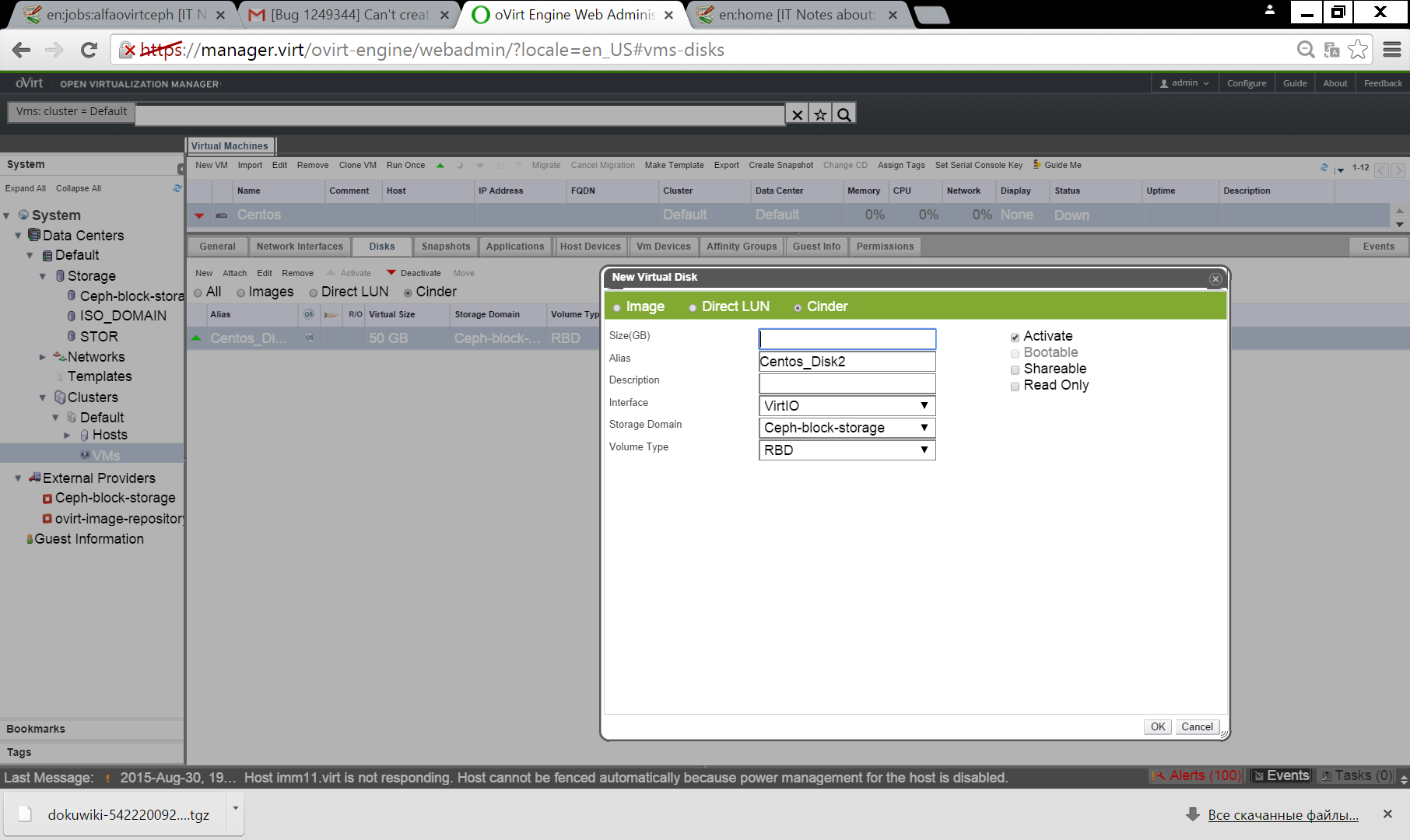Open Events in footer bar
This screenshot has height=840, width=1410.
tap(1281, 775)
